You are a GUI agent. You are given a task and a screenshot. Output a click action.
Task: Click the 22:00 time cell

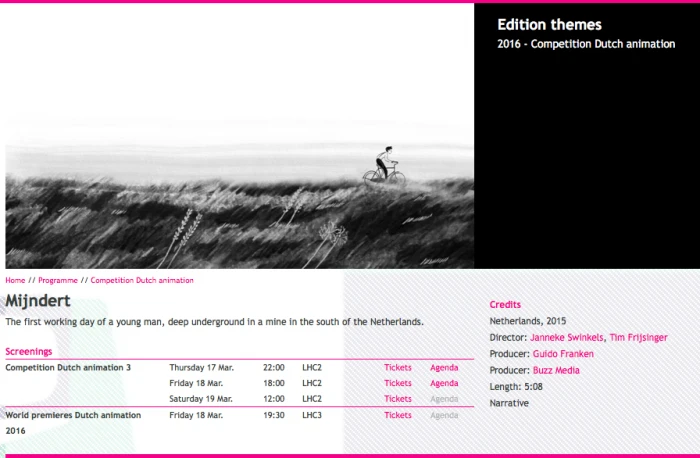274,367
